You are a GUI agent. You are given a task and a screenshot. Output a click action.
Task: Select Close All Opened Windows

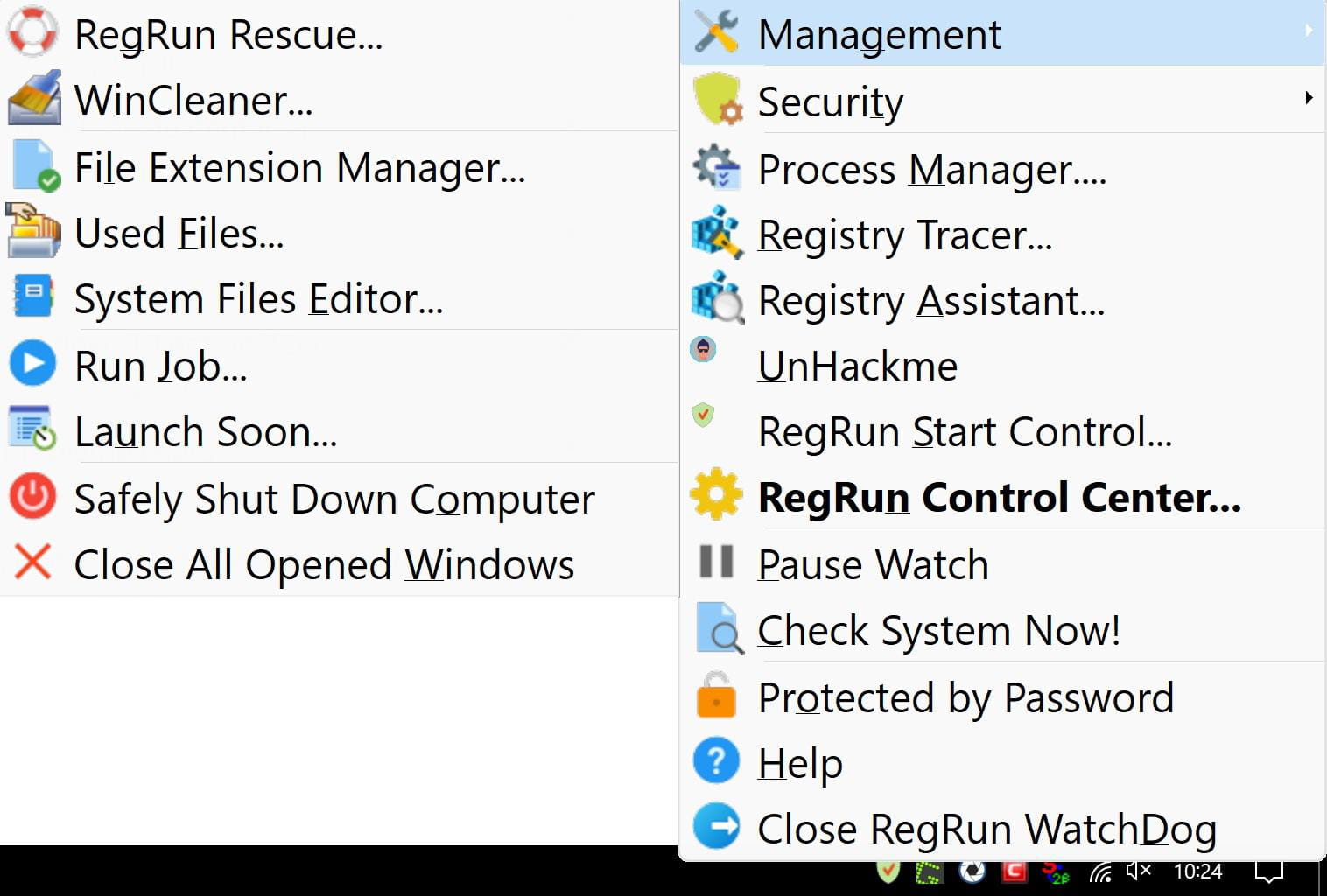tap(340, 564)
